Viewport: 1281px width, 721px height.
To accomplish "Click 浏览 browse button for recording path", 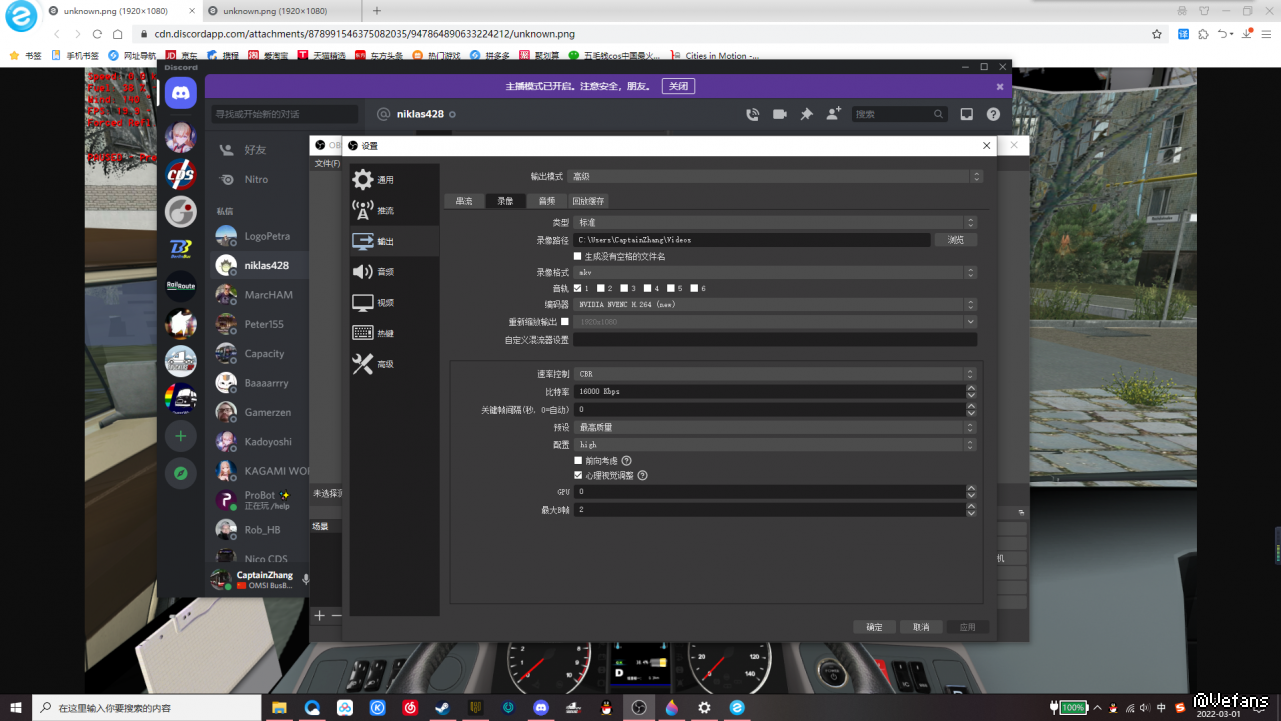I will pos(956,240).
